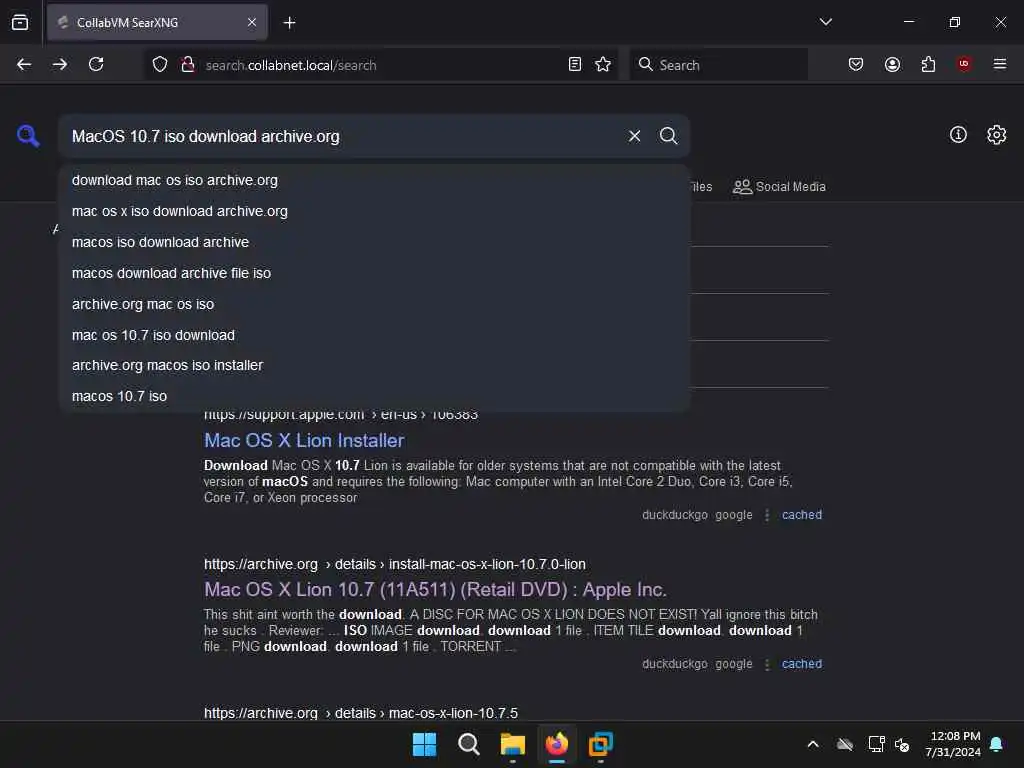The height and width of the screenshot is (768, 1024).
Task: Select suggestion 'macos 10.7 iso'
Action: (374, 396)
